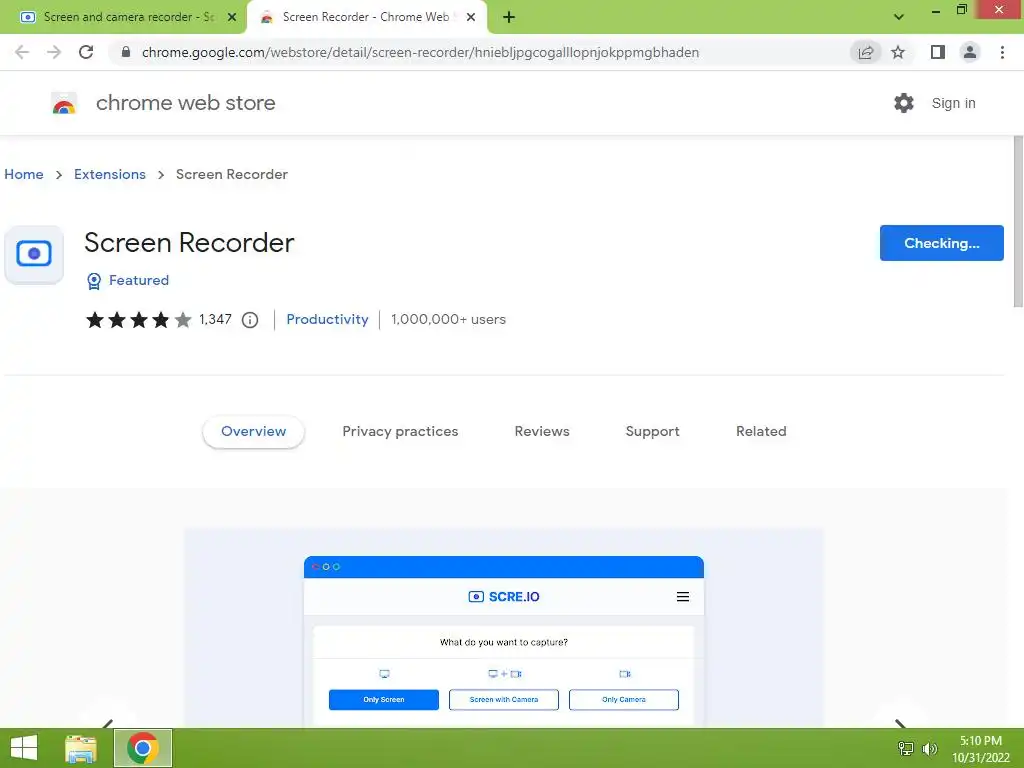
Task: Go to Home breadcrumb
Action: click(x=24, y=174)
